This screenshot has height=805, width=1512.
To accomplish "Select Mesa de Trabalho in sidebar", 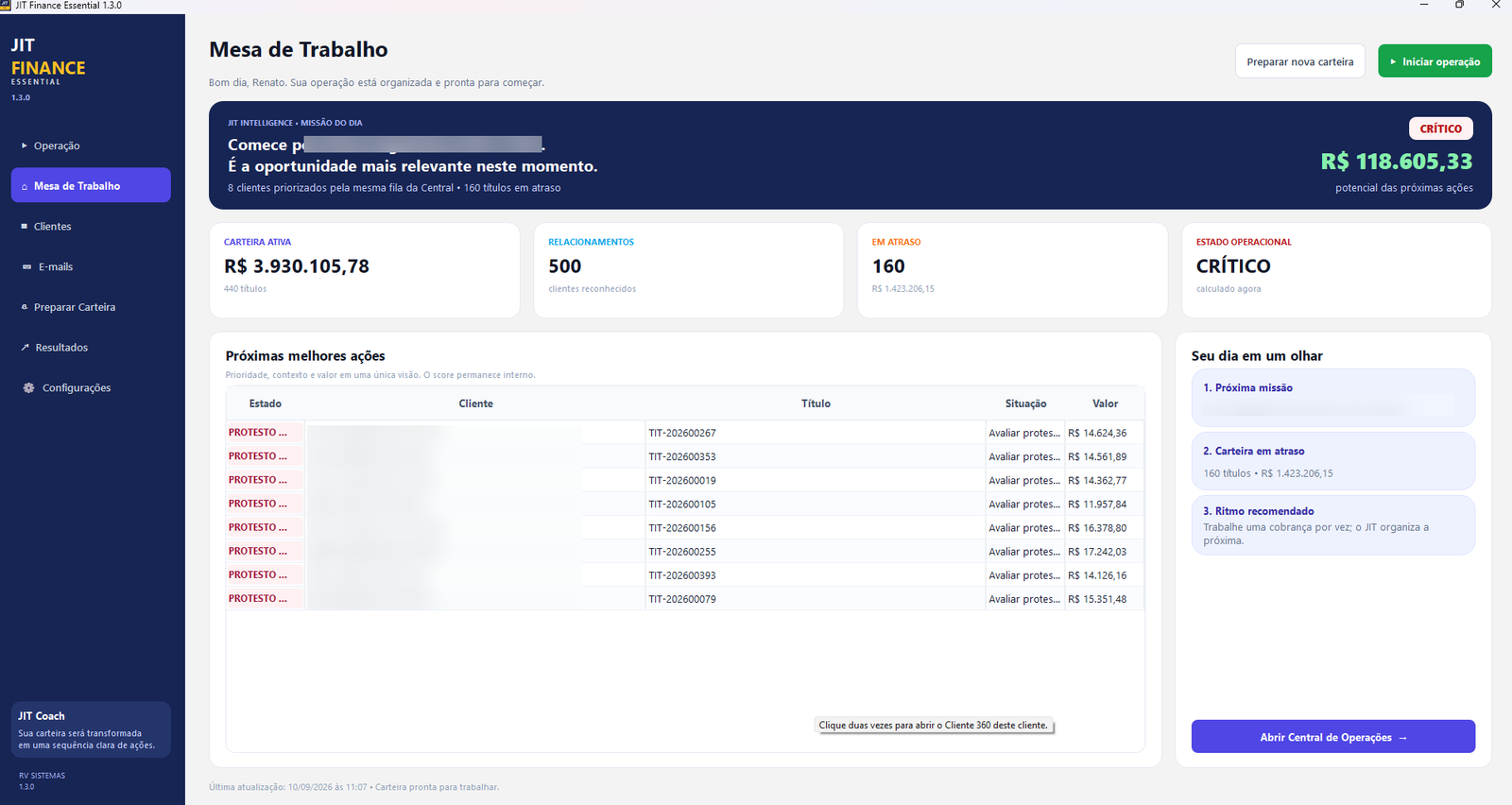I will click(91, 185).
